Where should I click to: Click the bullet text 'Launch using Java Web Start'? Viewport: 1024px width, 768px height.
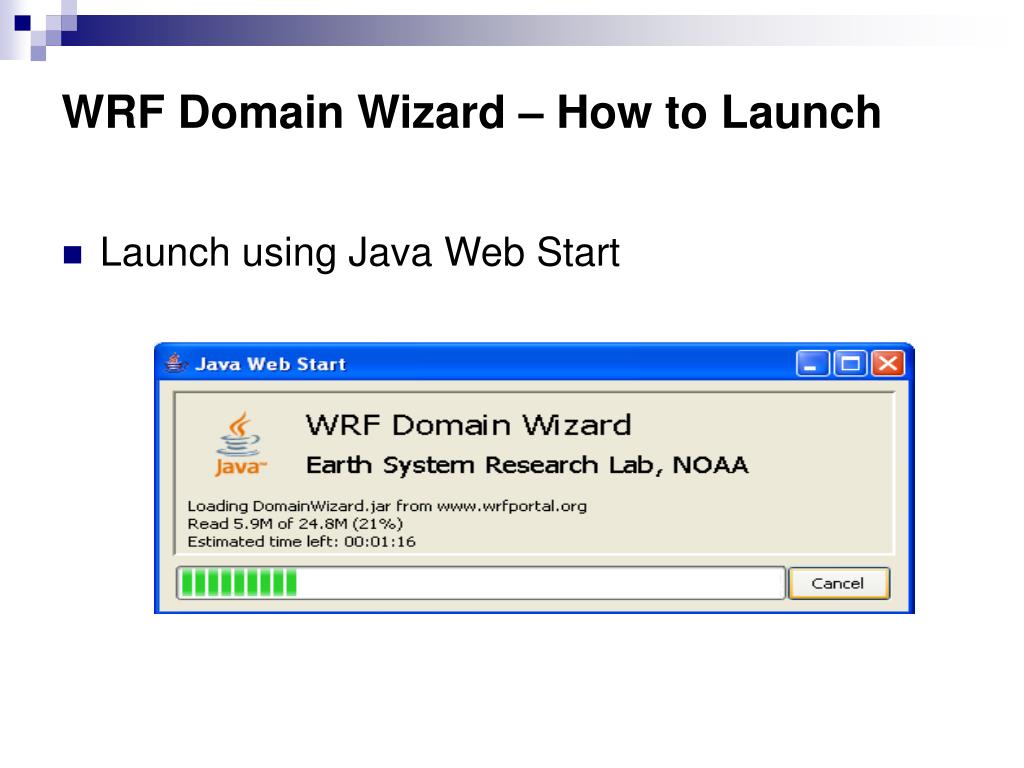click(x=360, y=253)
